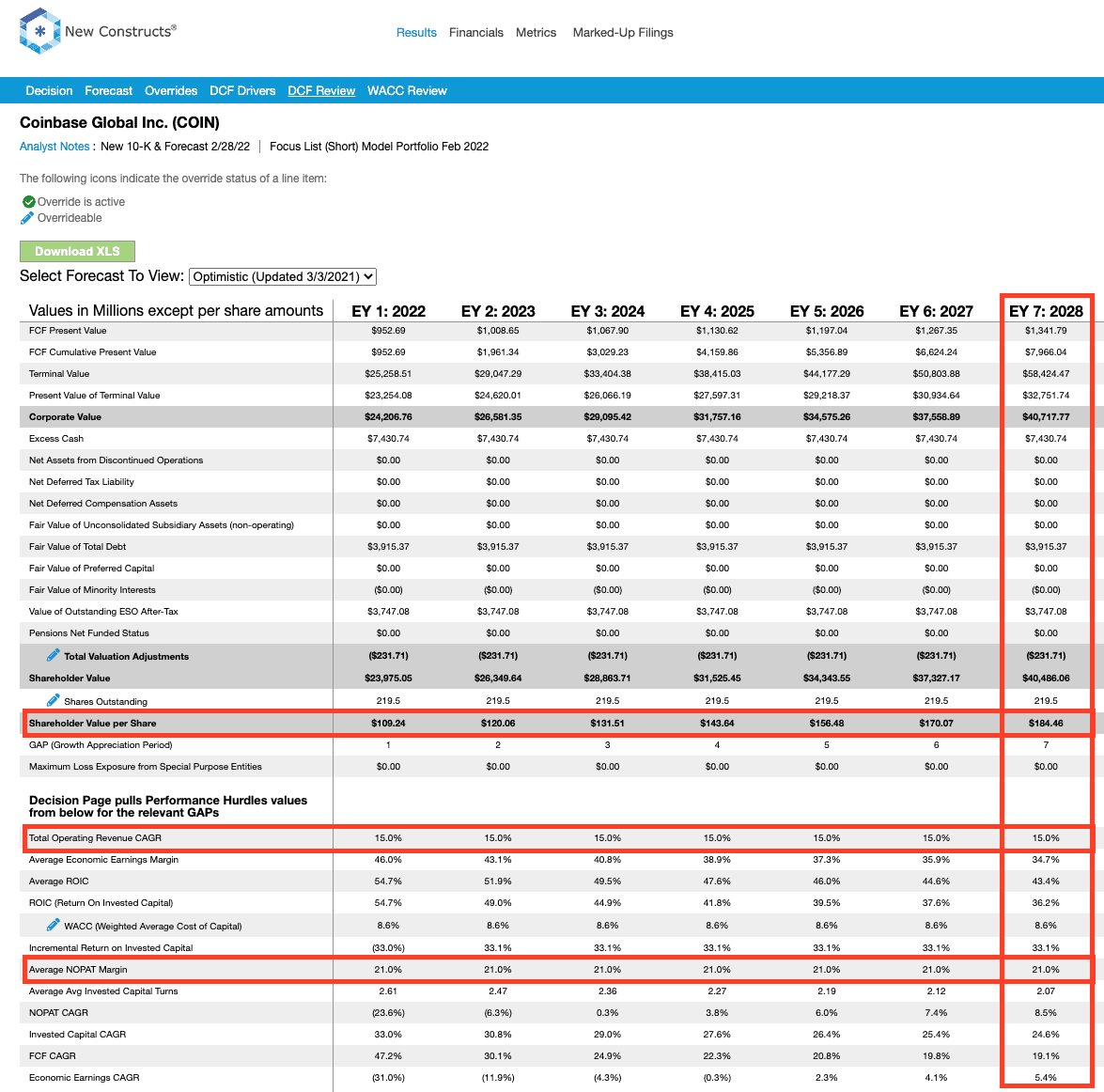Click the NOPAT CAGR row label

pos(58,1012)
